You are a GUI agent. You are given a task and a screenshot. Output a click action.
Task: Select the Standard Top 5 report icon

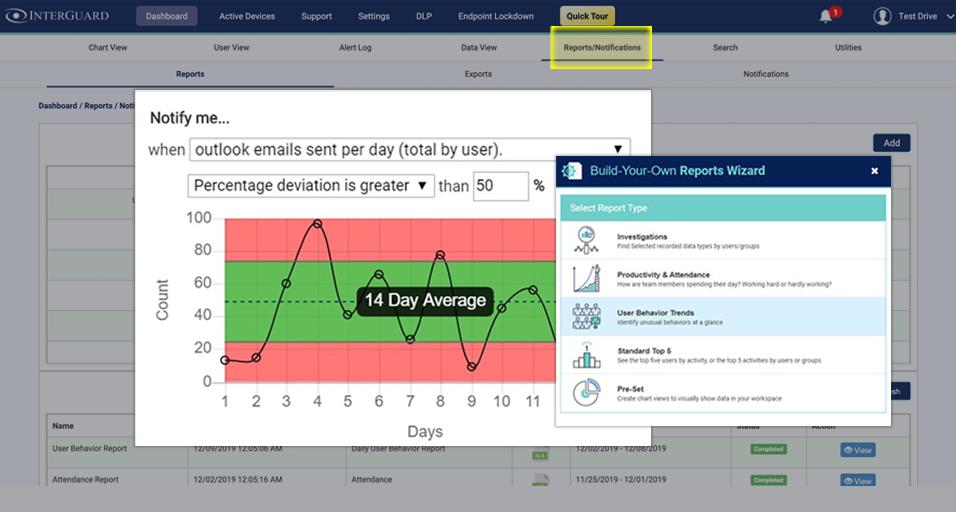(586, 355)
